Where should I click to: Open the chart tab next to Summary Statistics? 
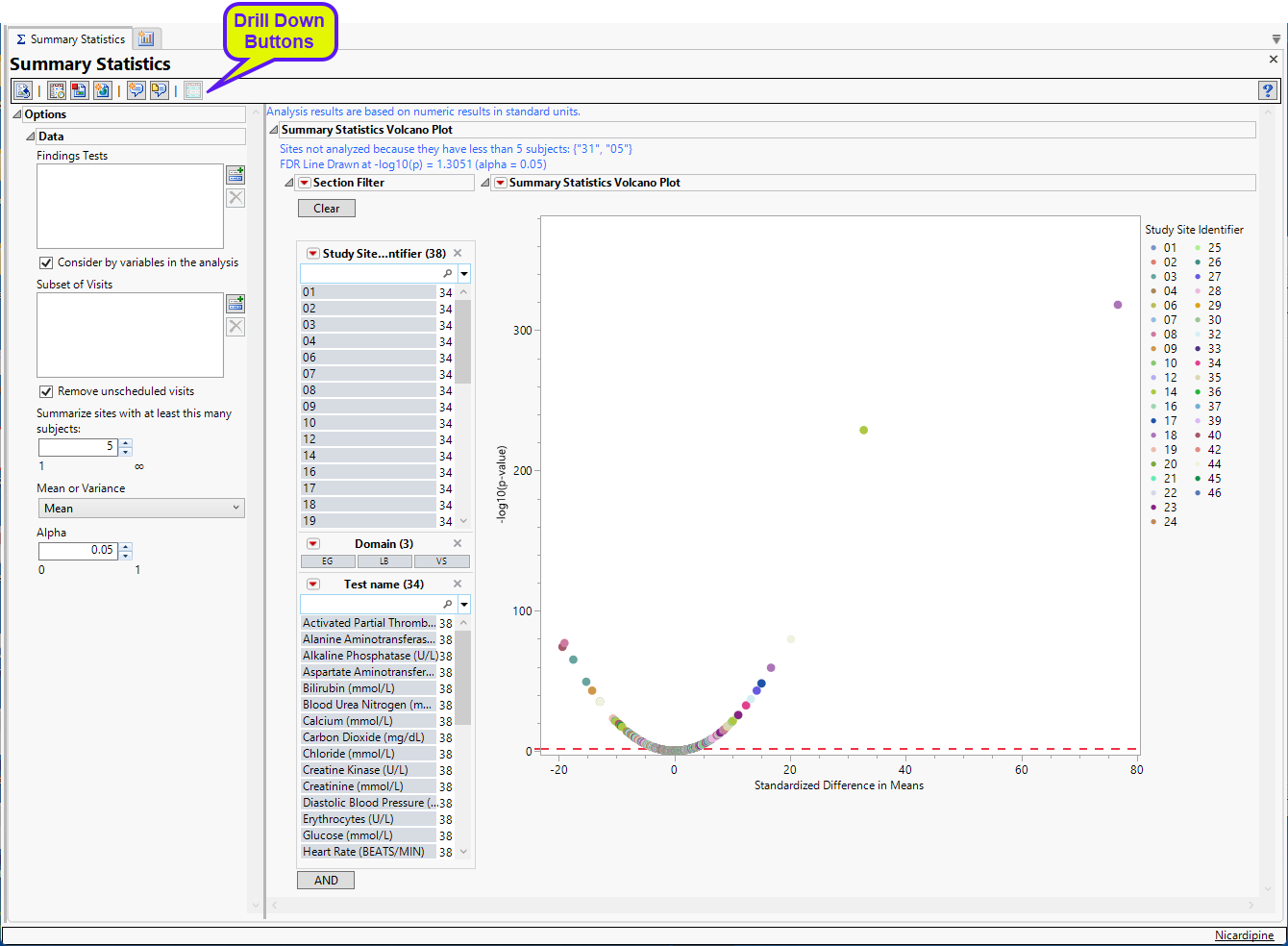[x=146, y=38]
